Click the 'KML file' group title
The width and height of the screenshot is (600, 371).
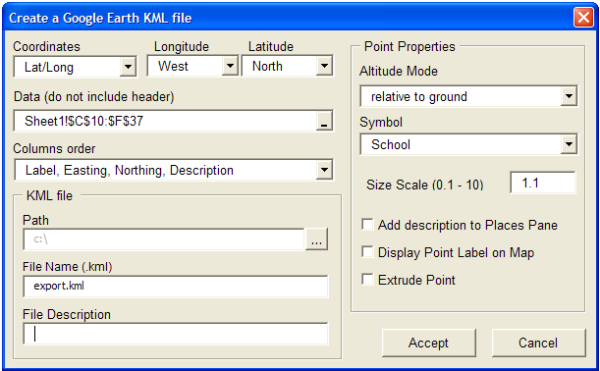coord(49,196)
